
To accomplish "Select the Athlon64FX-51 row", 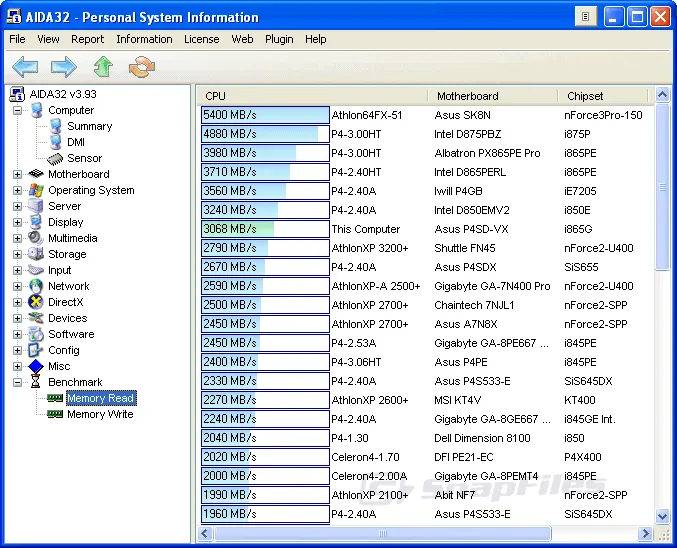I will pos(423,115).
